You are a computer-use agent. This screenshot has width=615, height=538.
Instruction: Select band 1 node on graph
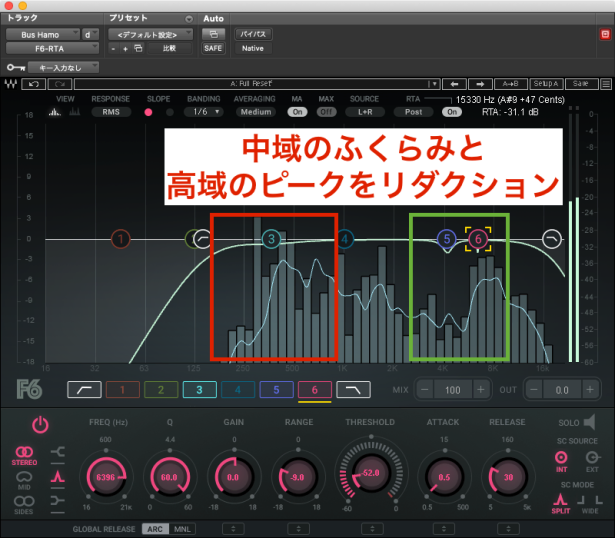(x=120, y=239)
